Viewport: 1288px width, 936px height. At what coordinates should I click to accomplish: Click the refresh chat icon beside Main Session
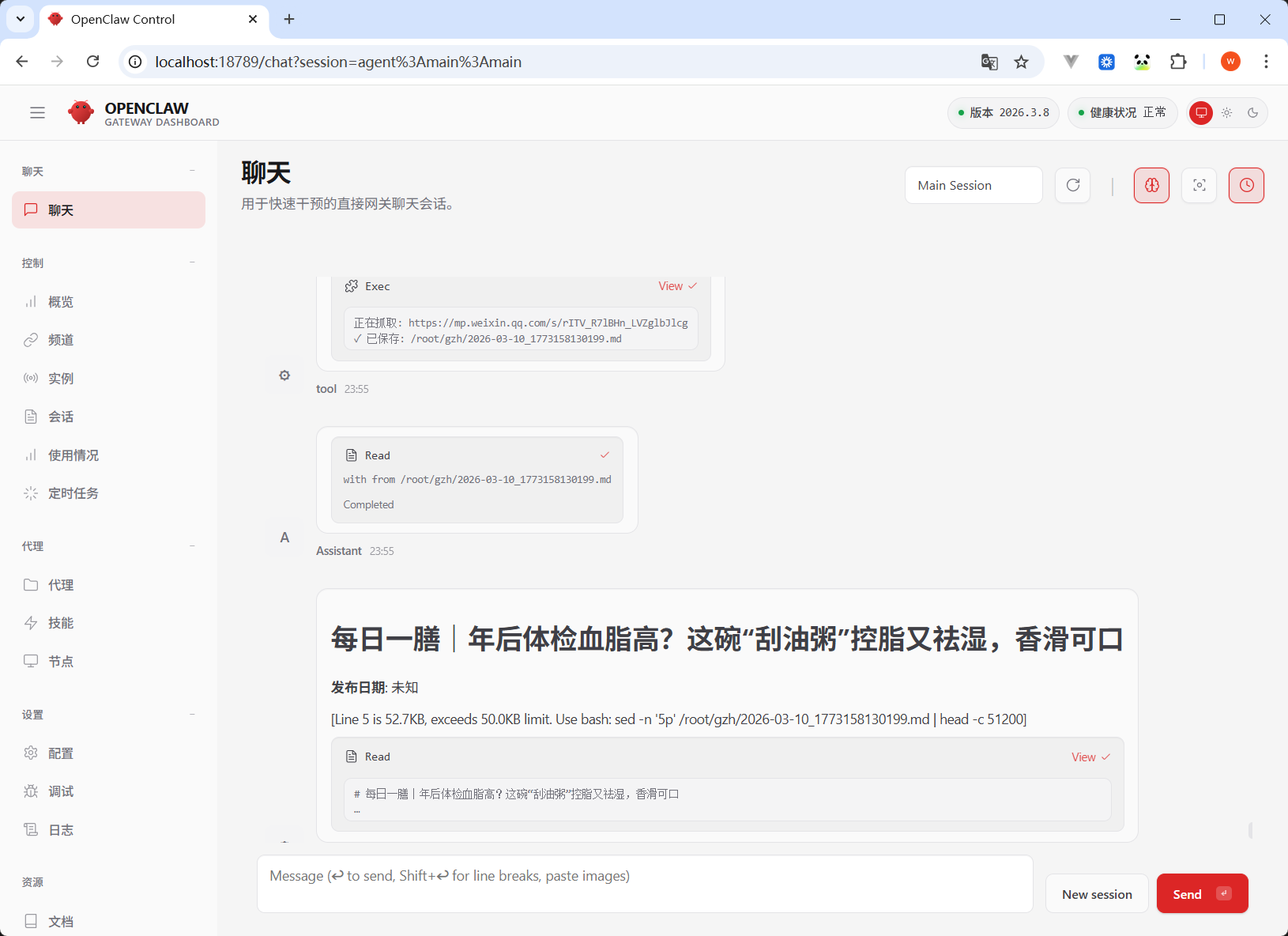[x=1072, y=185]
